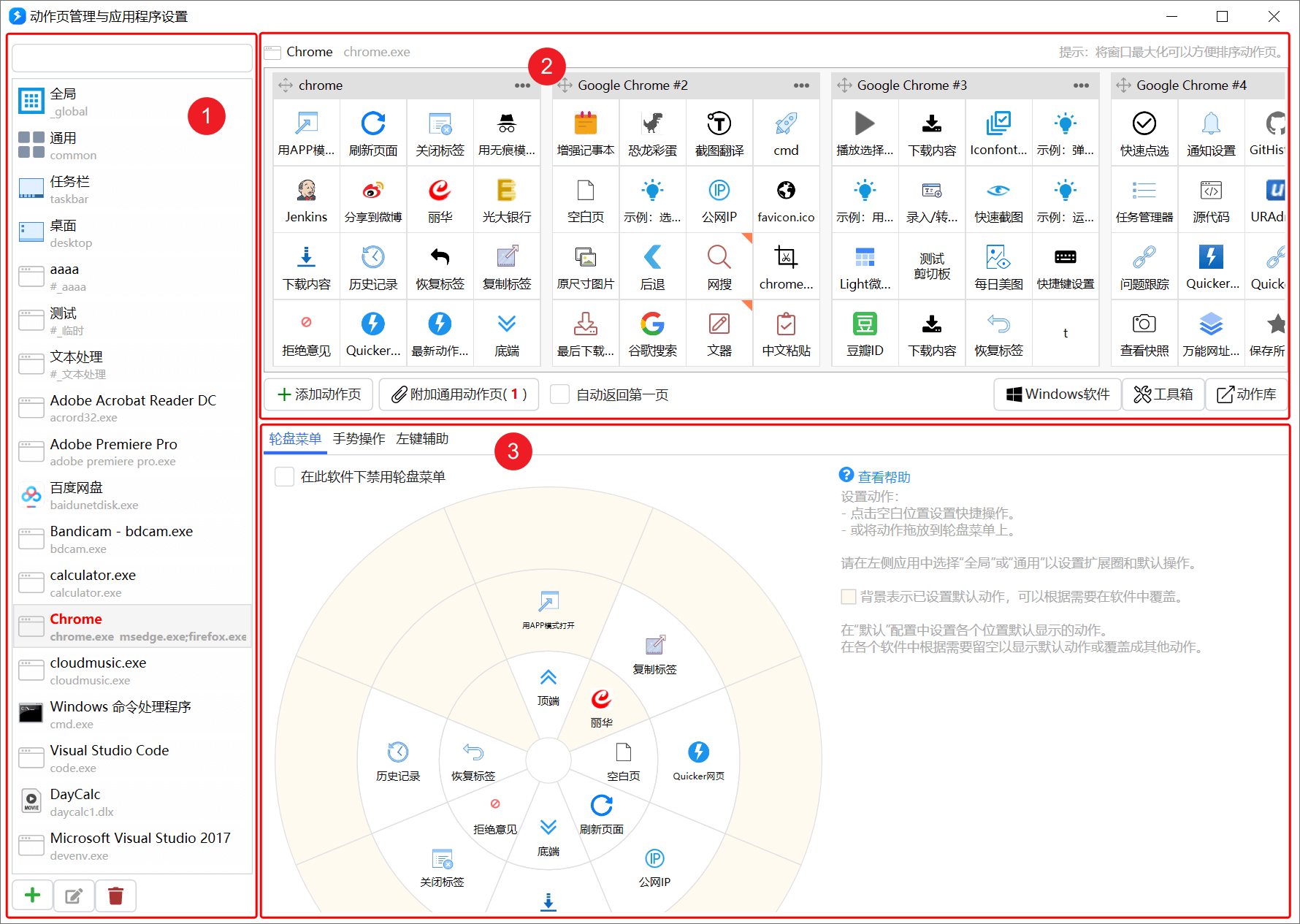Open Google Chrome #3 page's three-dot menu
The image size is (1300, 924).
tap(1081, 85)
